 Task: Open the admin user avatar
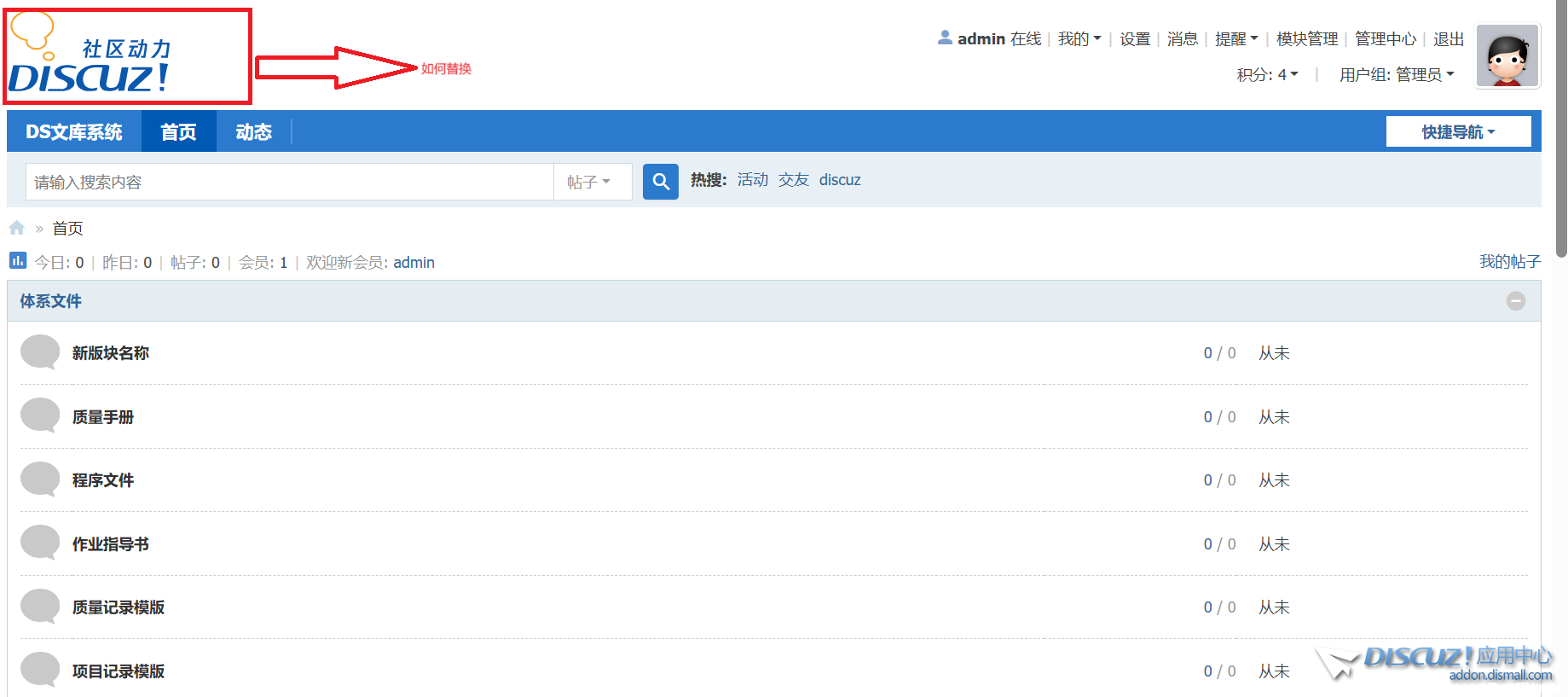tap(1507, 56)
